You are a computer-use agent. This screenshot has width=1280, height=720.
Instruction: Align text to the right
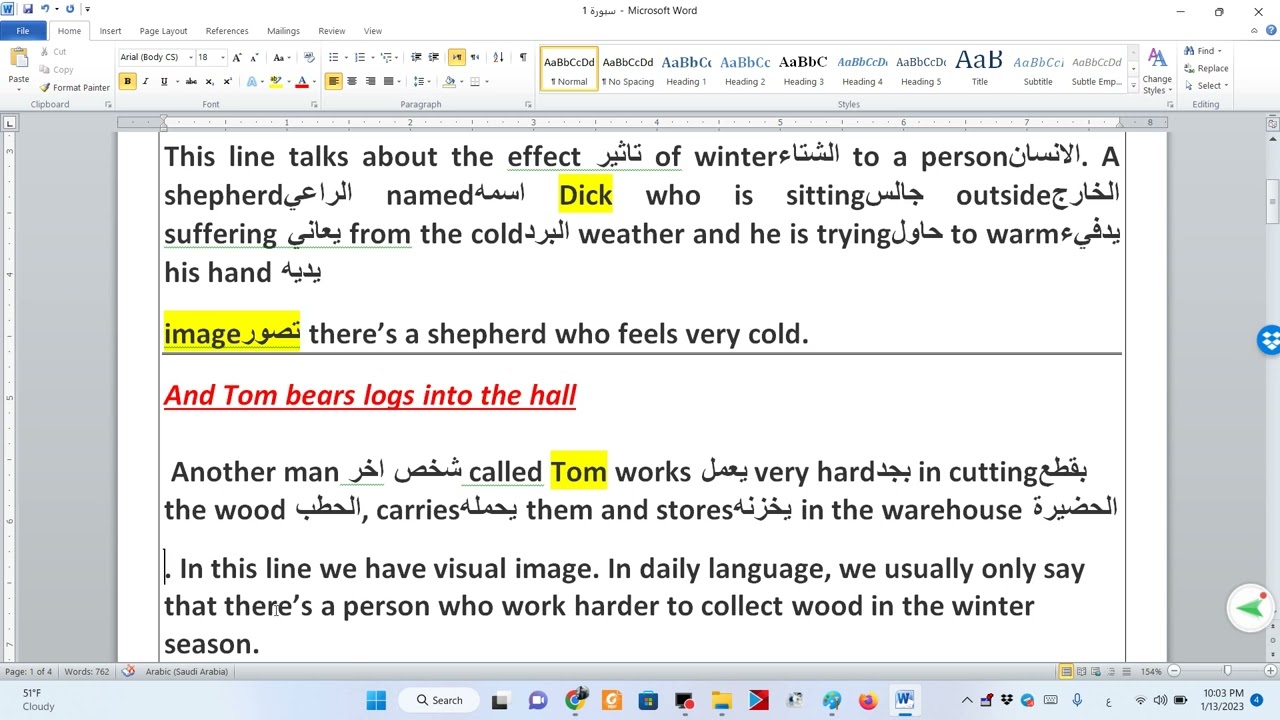click(x=370, y=82)
